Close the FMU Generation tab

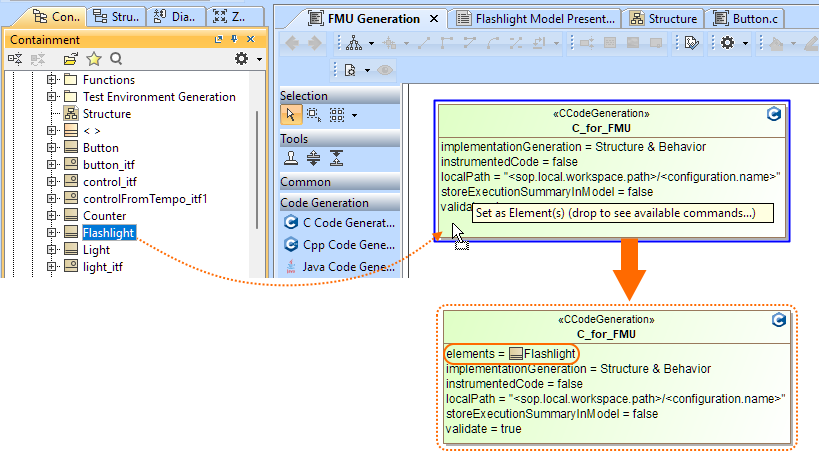(x=434, y=19)
